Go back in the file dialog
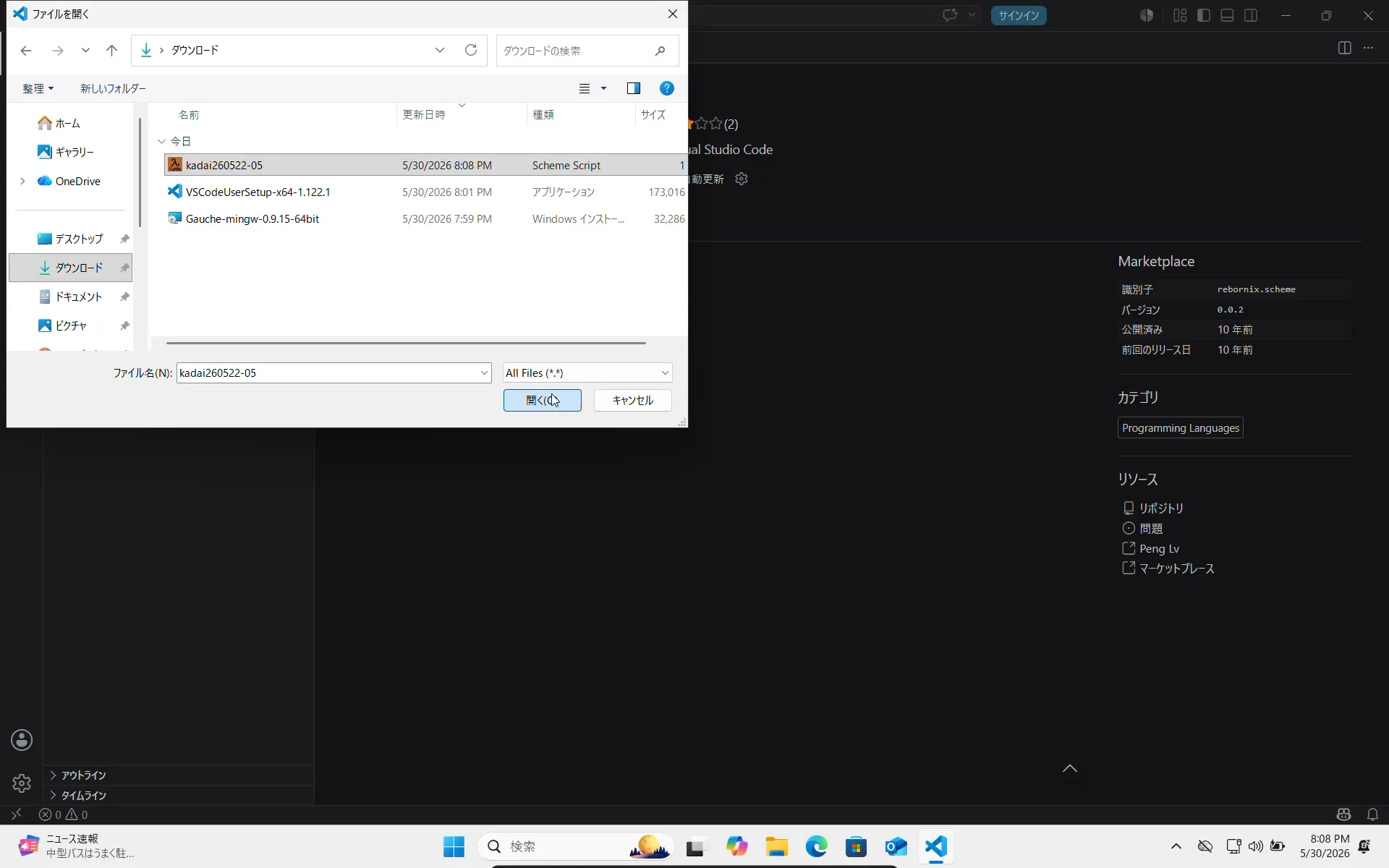The image size is (1389, 868). click(x=26, y=51)
